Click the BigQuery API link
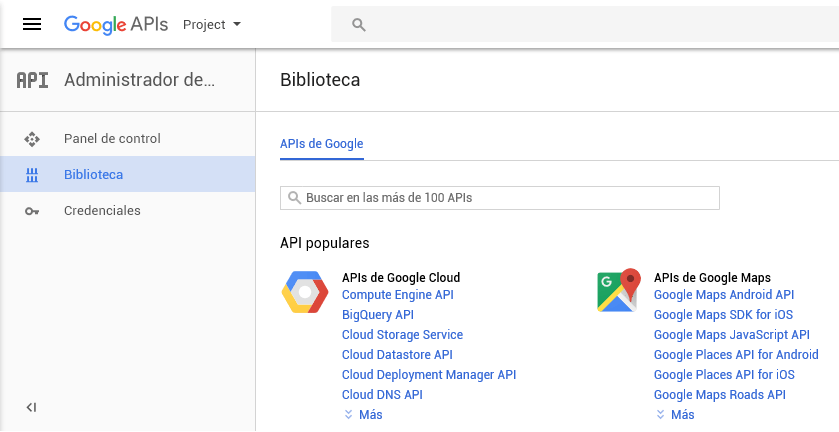 [x=378, y=315]
